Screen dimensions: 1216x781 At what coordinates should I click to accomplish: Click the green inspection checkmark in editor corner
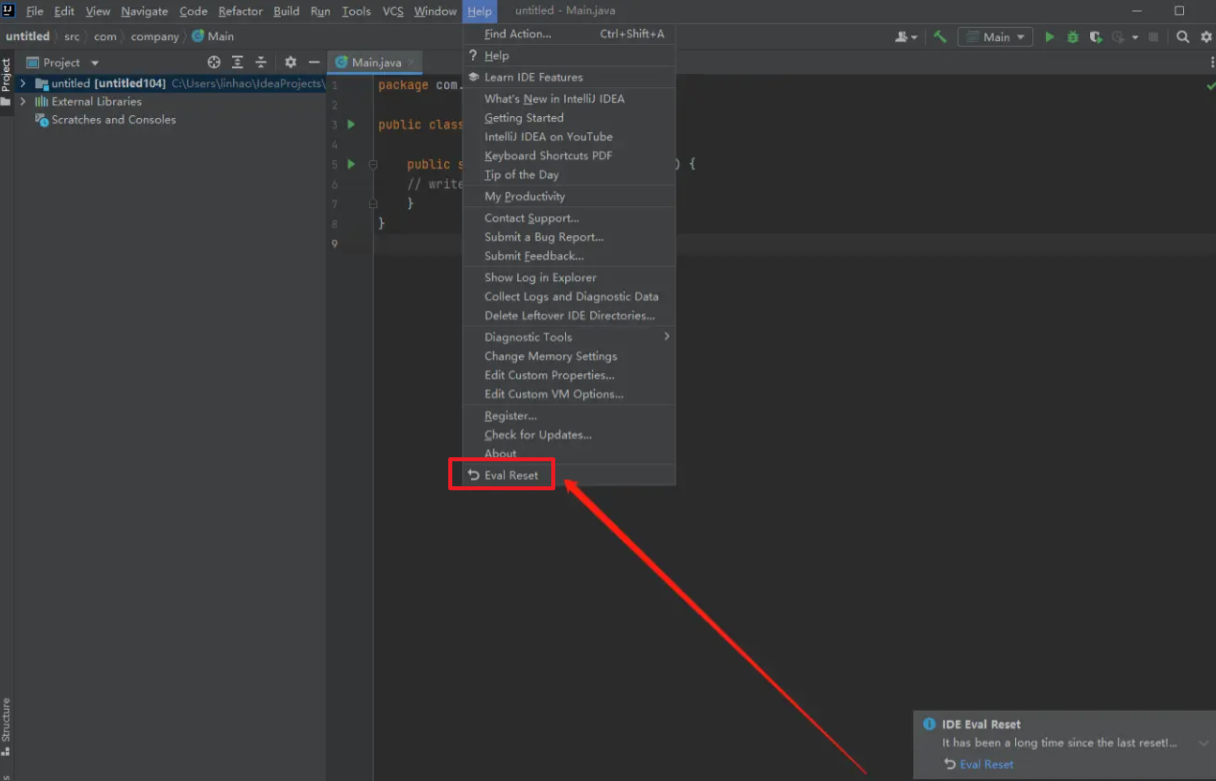click(1211, 87)
